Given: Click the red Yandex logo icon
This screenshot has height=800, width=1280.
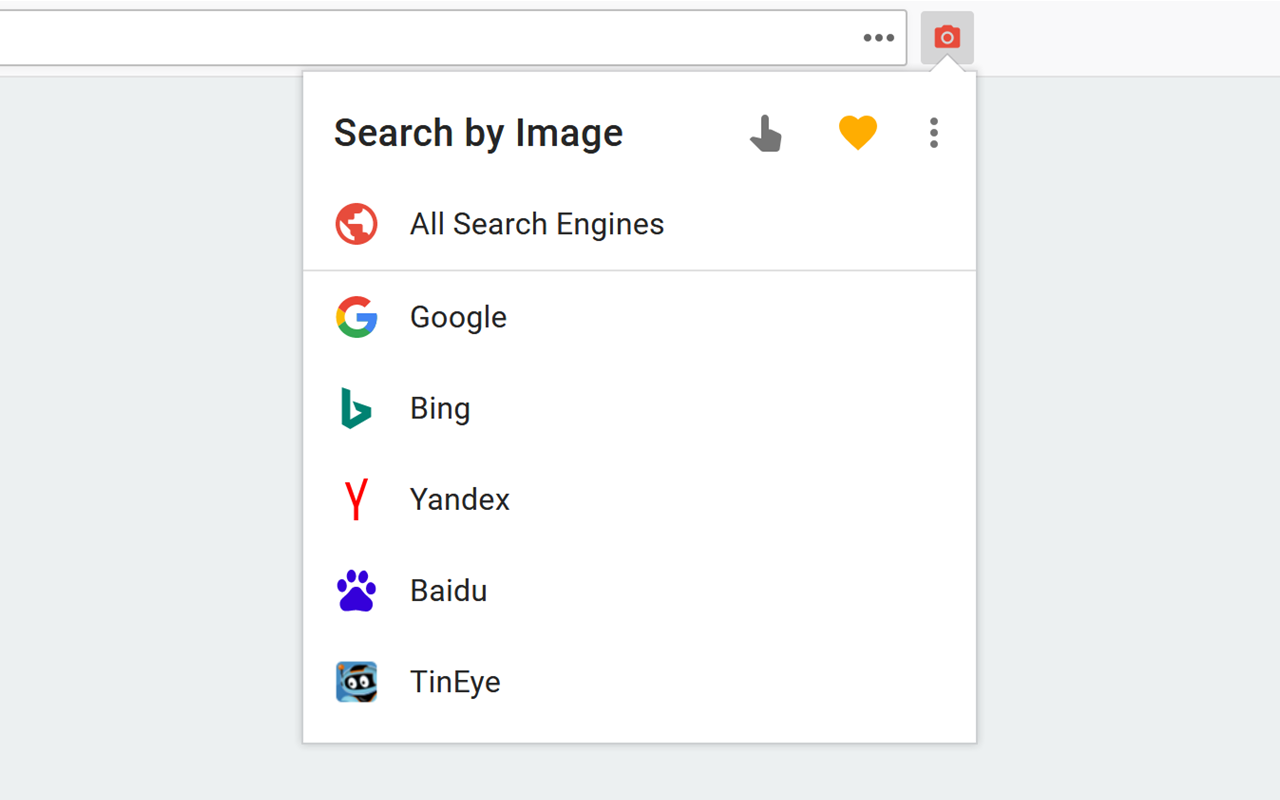Looking at the screenshot, I should 356,499.
